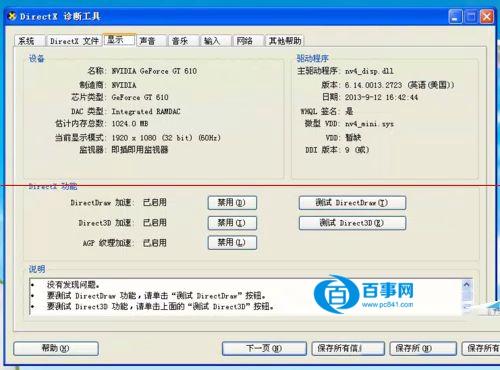Select monitor value 即插即用监视器
Viewport: 500px width, 370px height.
coord(140,150)
